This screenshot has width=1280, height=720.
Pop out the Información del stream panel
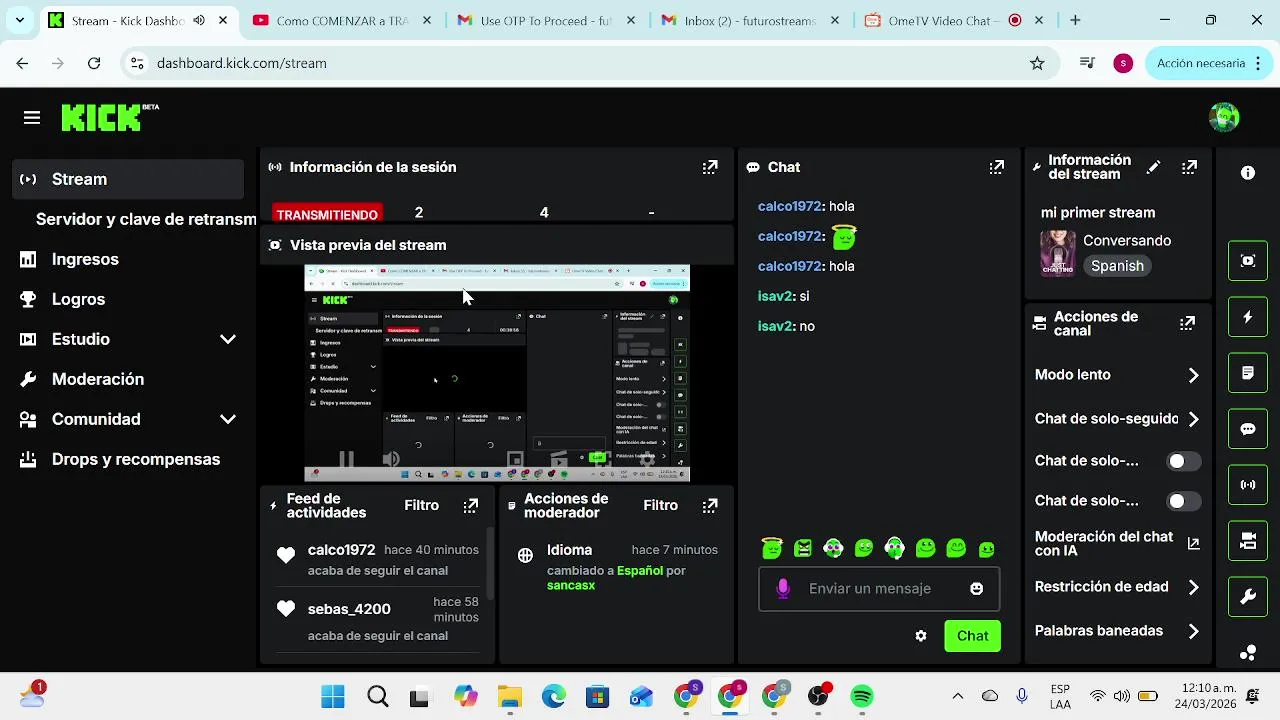(x=1189, y=167)
